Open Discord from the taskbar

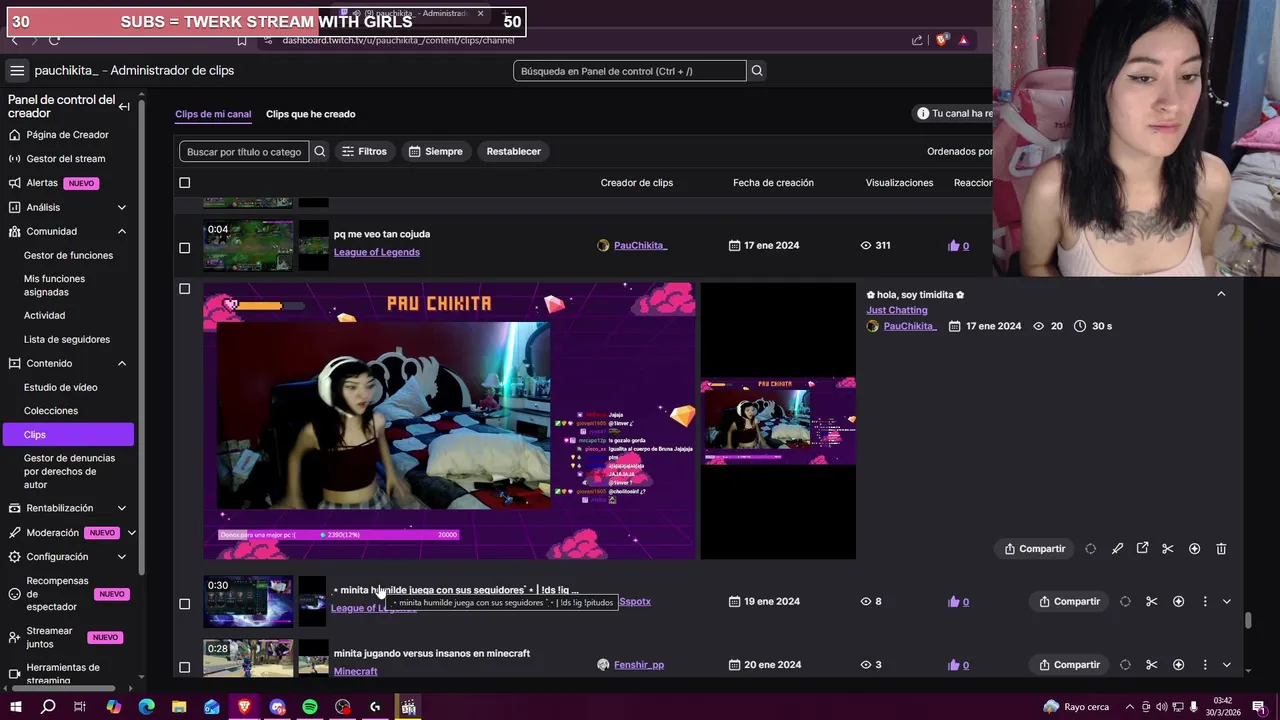[277, 707]
